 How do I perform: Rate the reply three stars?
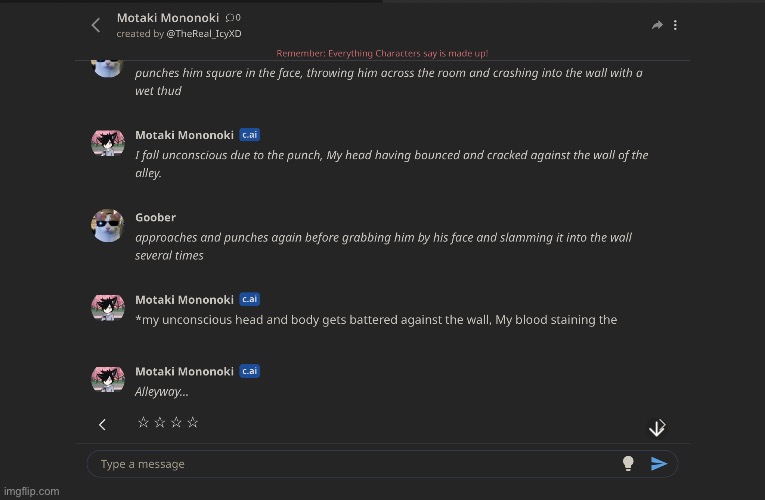176,422
